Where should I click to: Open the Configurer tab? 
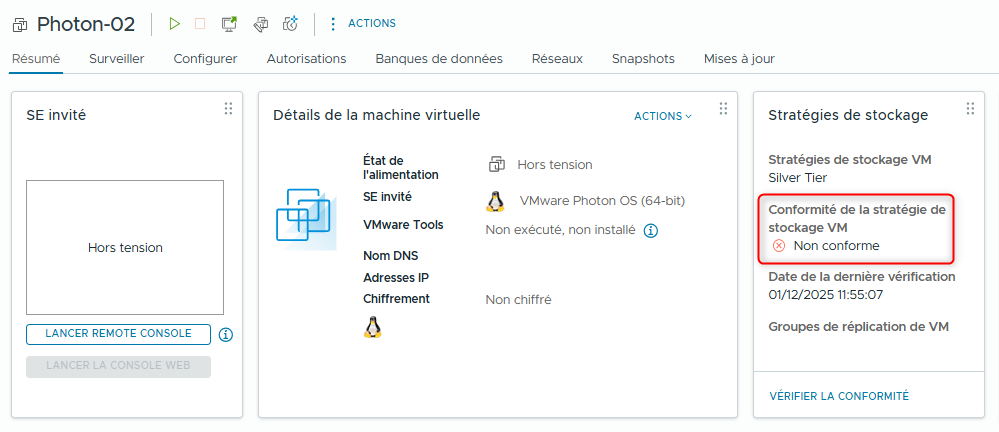[x=205, y=59]
